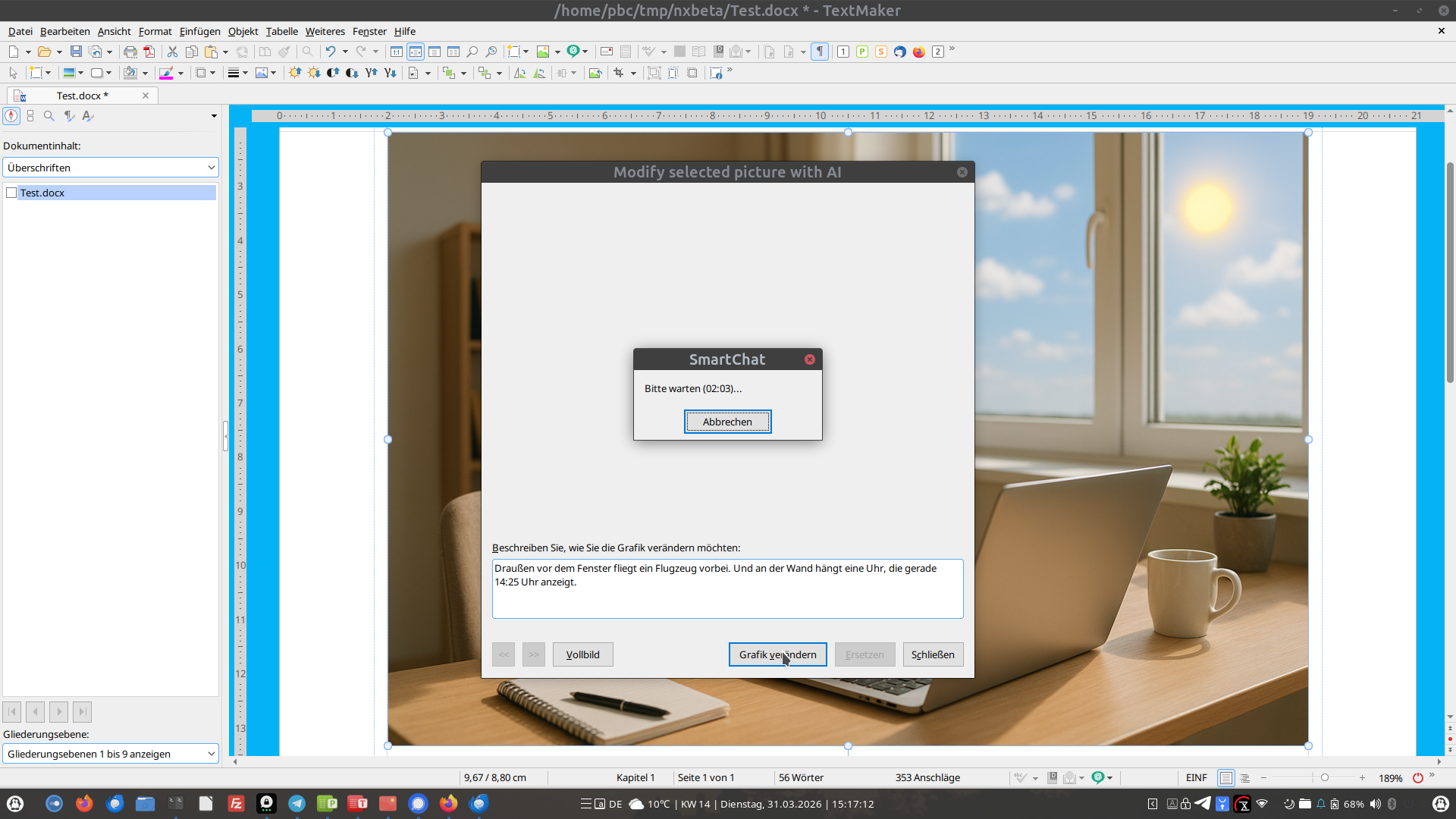Viewport: 1456px width, 819px height.
Task: Click the orange S Presentations icon
Action: pyautogui.click(x=881, y=52)
